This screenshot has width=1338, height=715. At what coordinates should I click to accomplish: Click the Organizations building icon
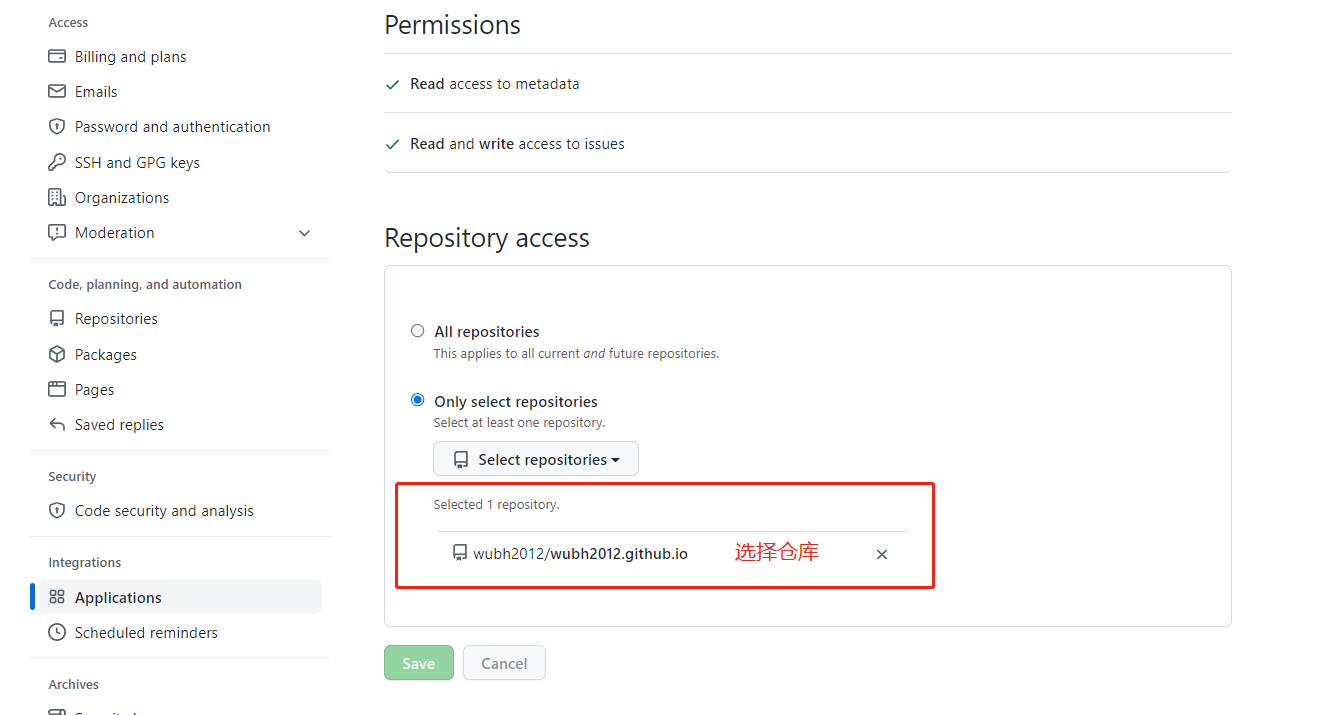pos(57,198)
